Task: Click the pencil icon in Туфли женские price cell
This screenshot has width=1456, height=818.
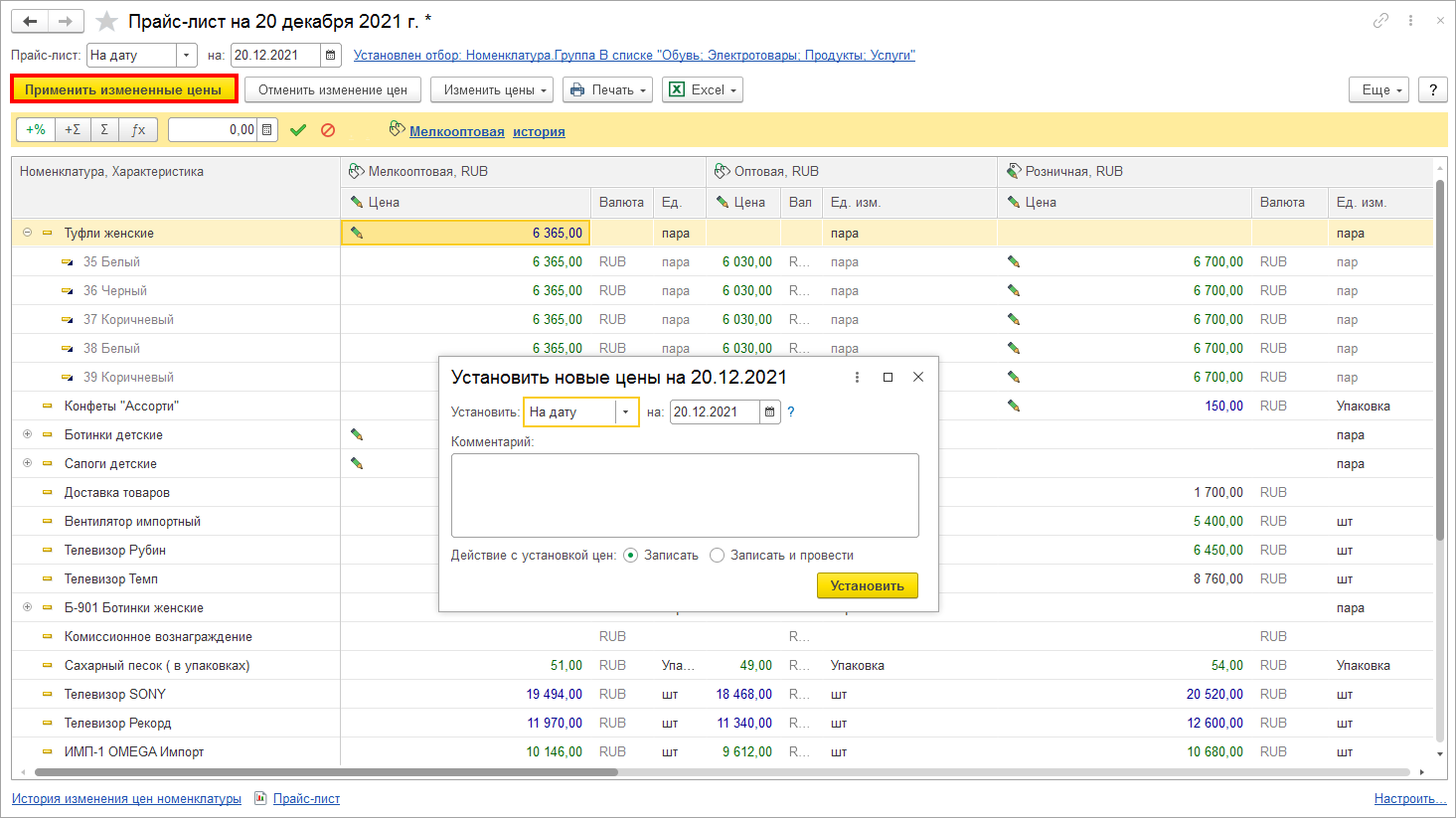Action: point(357,233)
